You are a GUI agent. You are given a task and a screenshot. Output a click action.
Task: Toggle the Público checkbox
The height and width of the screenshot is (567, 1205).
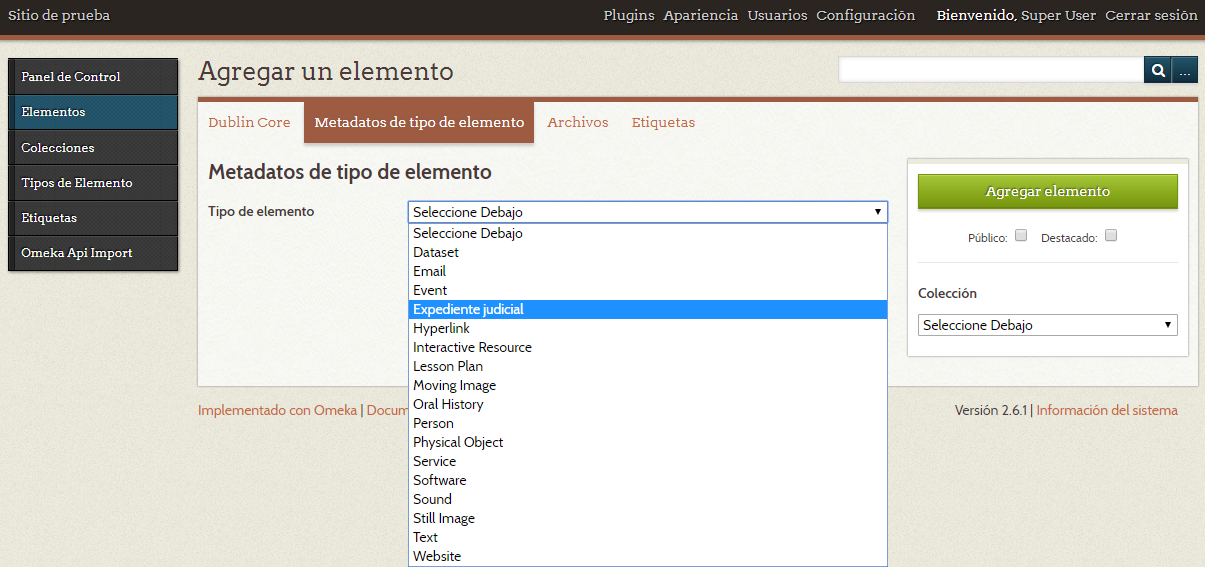(1021, 237)
